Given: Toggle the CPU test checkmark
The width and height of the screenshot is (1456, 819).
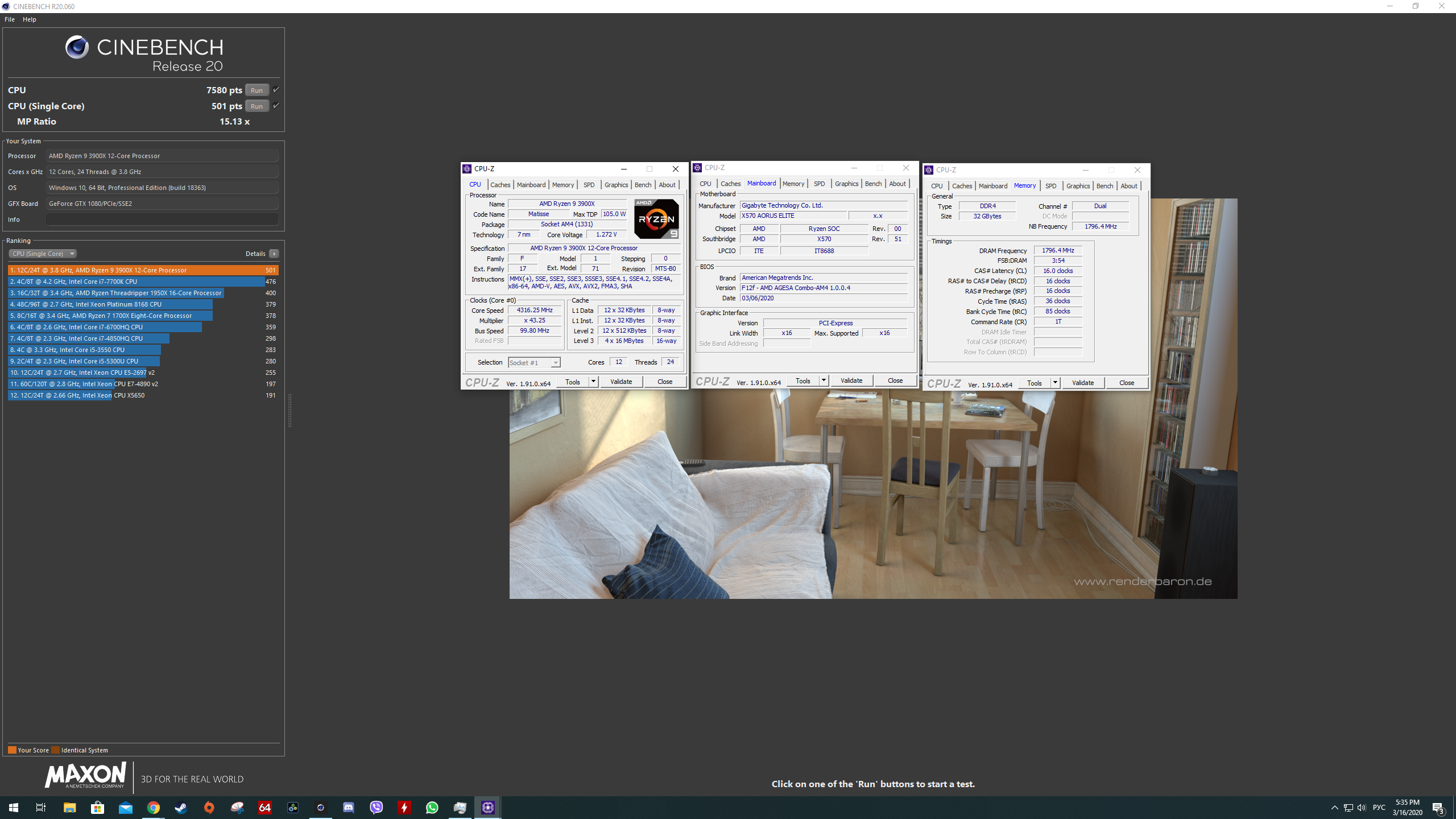Looking at the screenshot, I should (x=276, y=90).
